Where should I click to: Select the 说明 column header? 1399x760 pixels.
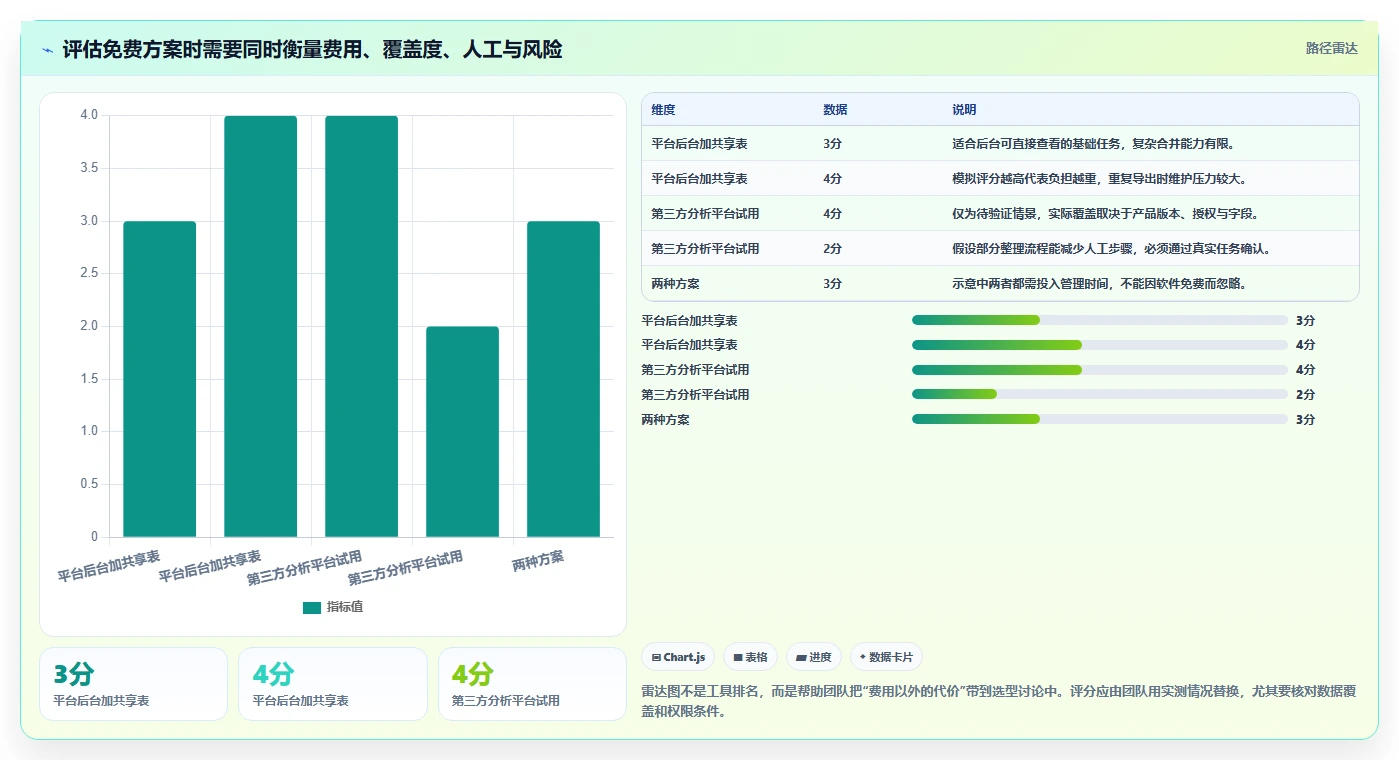(964, 110)
